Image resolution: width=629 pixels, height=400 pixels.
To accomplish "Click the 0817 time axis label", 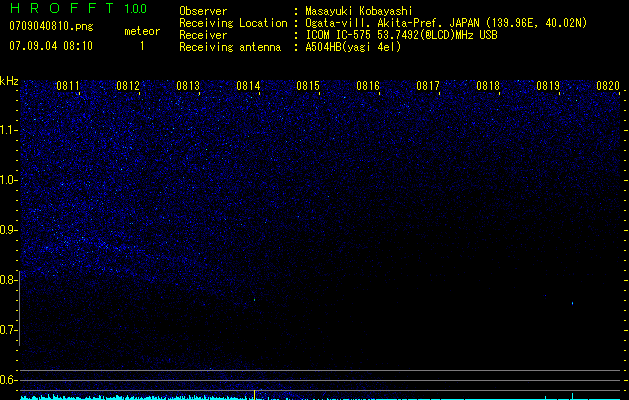I will [428, 86].
